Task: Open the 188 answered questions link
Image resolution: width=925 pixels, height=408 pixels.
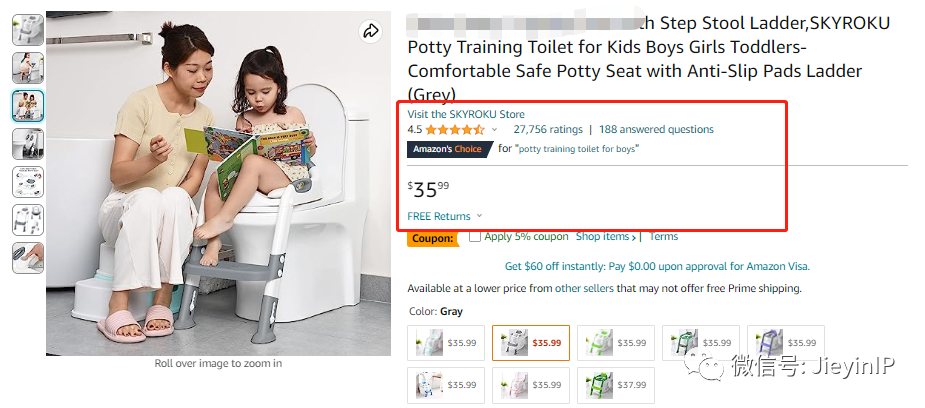Action: (656, 129)
